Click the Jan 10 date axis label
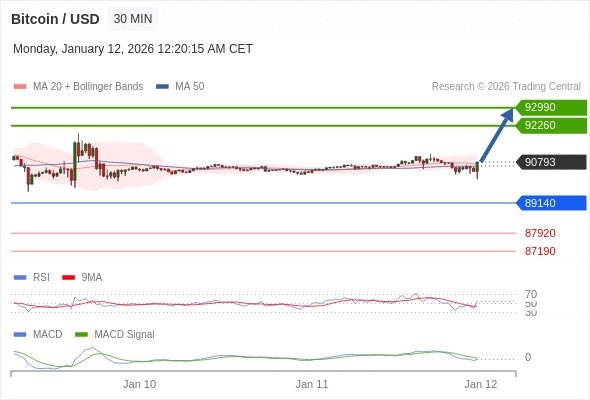The width and height of the screenshot is (590, 400). [139, 384]
